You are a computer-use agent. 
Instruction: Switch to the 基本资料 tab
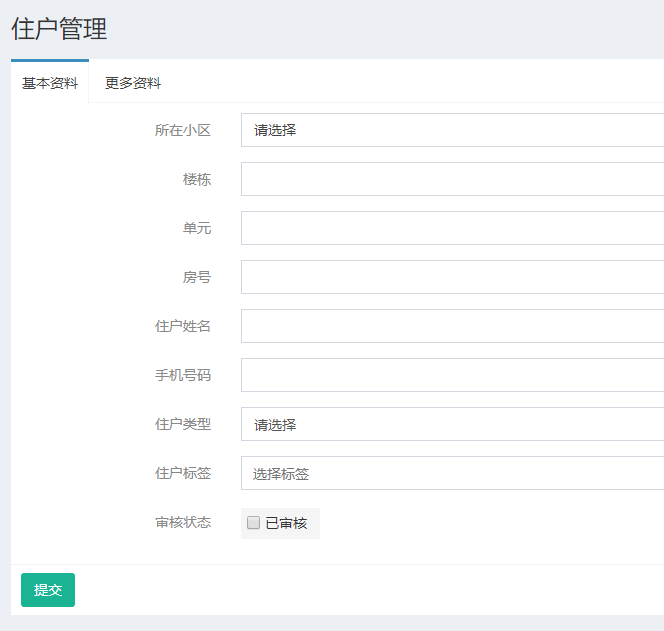[50, 84]
